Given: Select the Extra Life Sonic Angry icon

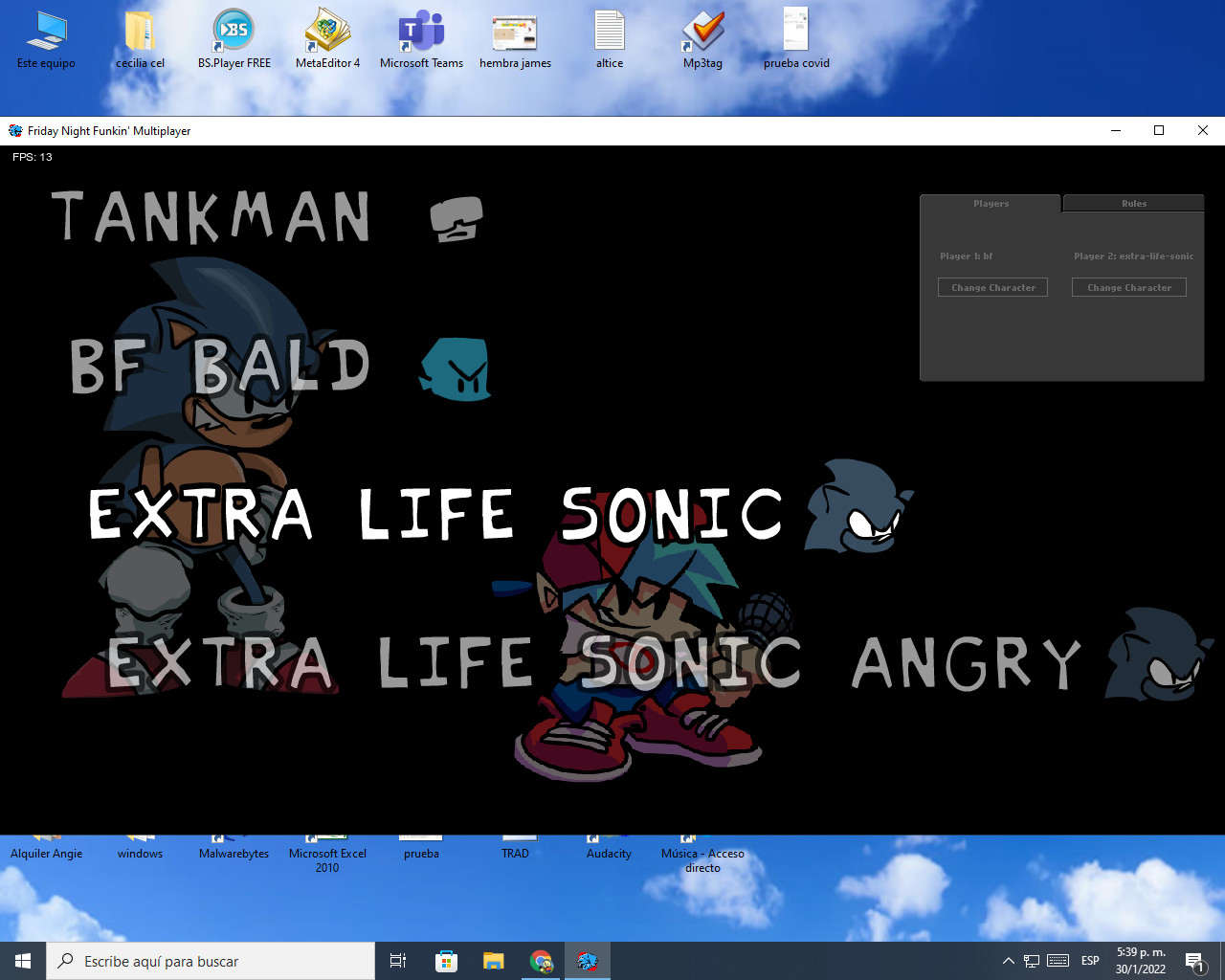Looking at the screenshot, I should click(x=1160, y=657).
